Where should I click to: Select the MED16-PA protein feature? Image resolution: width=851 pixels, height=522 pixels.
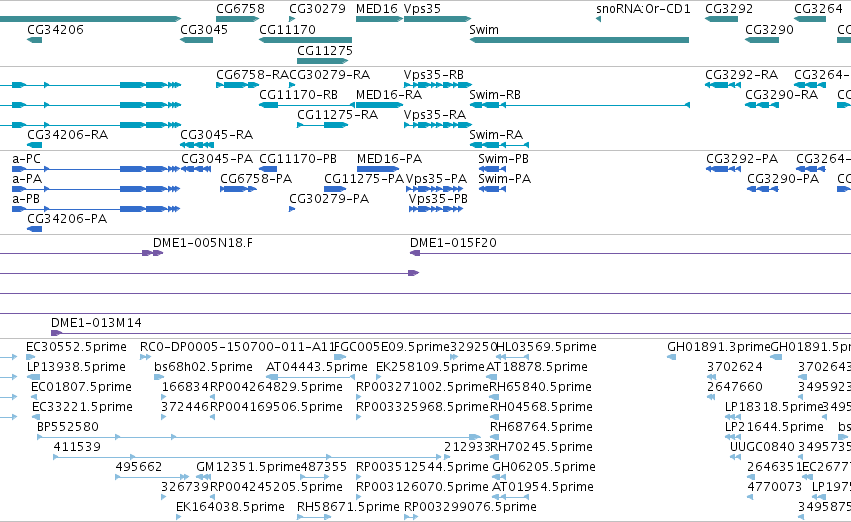pos(378,169)
